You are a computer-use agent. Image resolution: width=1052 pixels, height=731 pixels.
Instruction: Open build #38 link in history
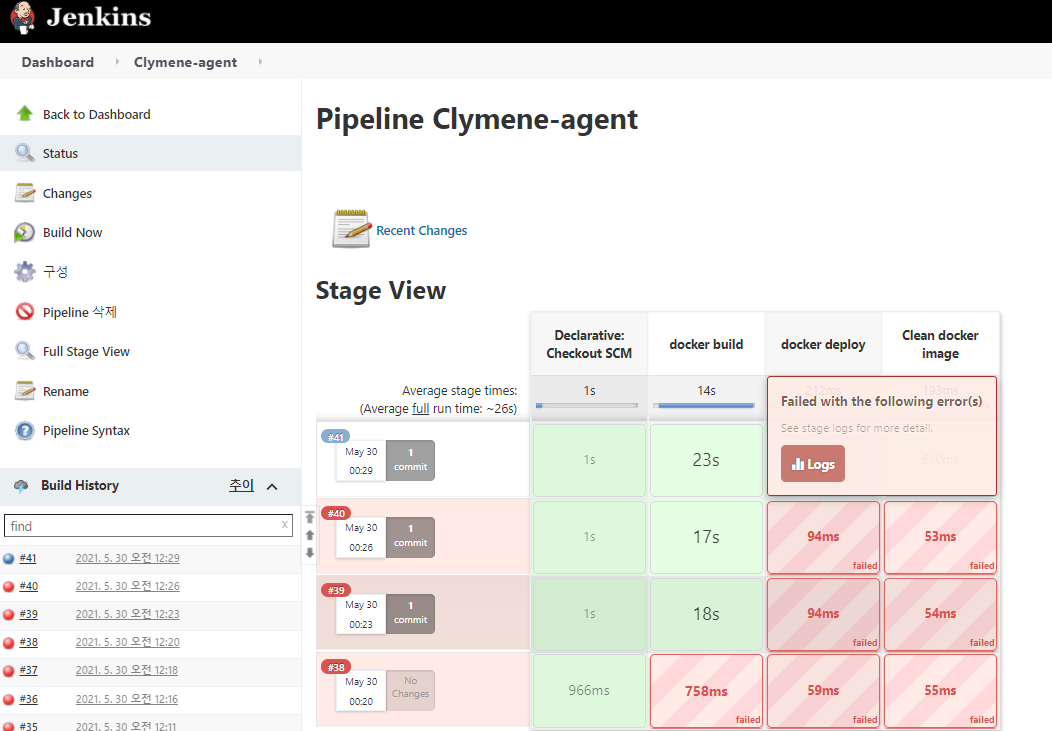pos(28,642)
